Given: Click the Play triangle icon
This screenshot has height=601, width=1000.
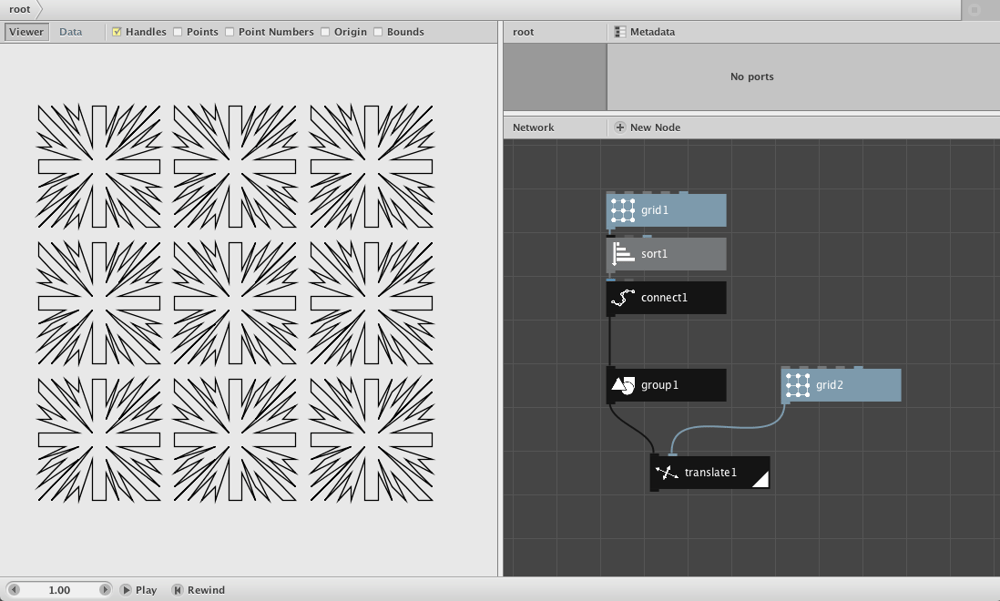Looking at the screenshot, I should [x=126, y=590].
